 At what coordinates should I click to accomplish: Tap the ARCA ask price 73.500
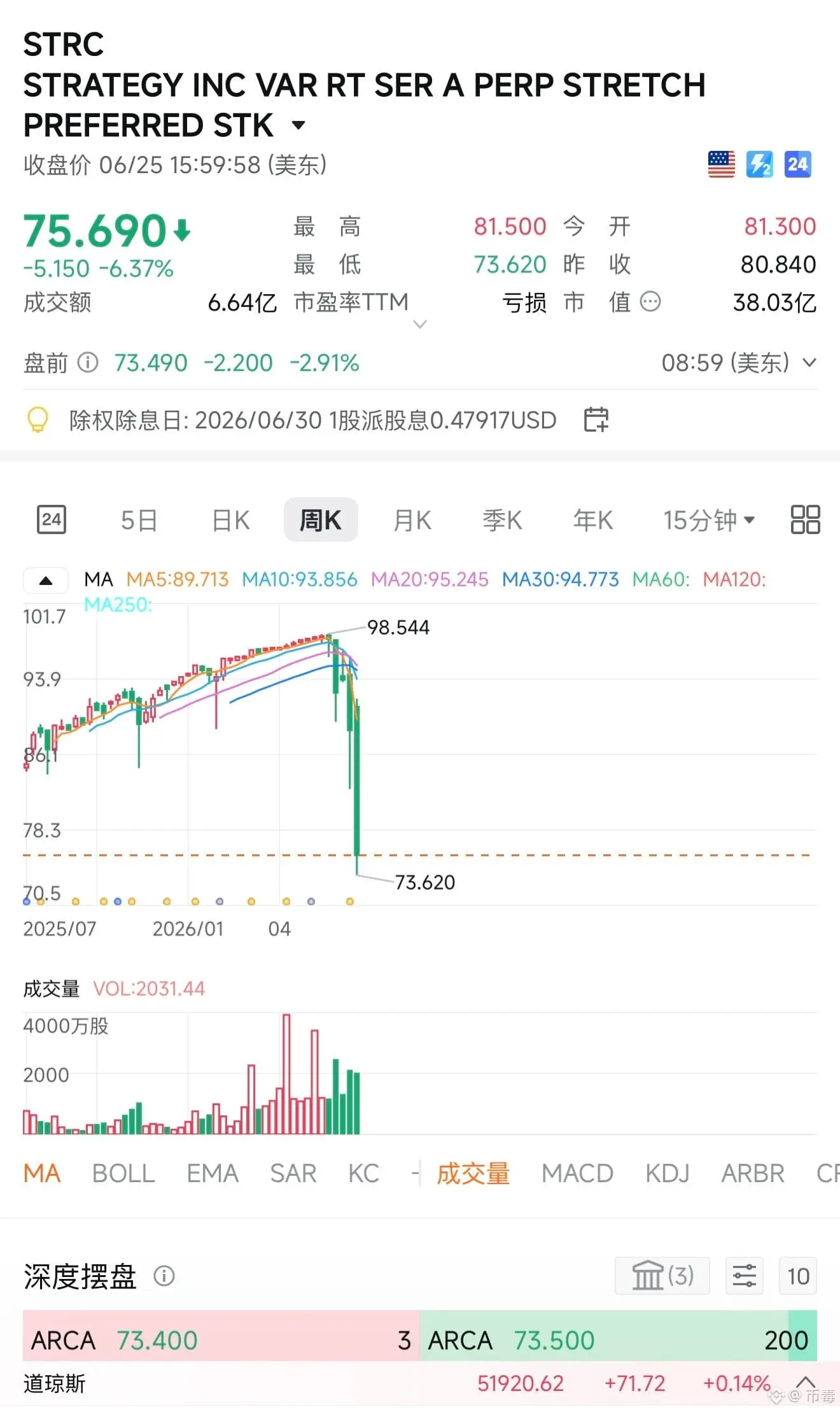pos(554,1340)
